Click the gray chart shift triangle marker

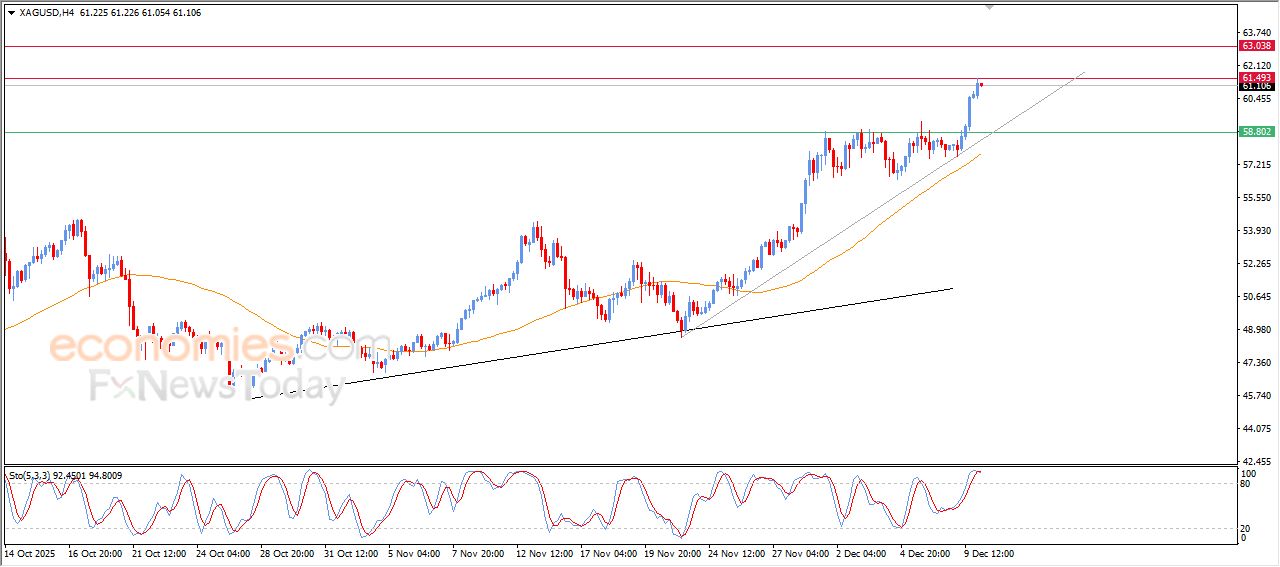pyautogui.click(x=989, y=7)
